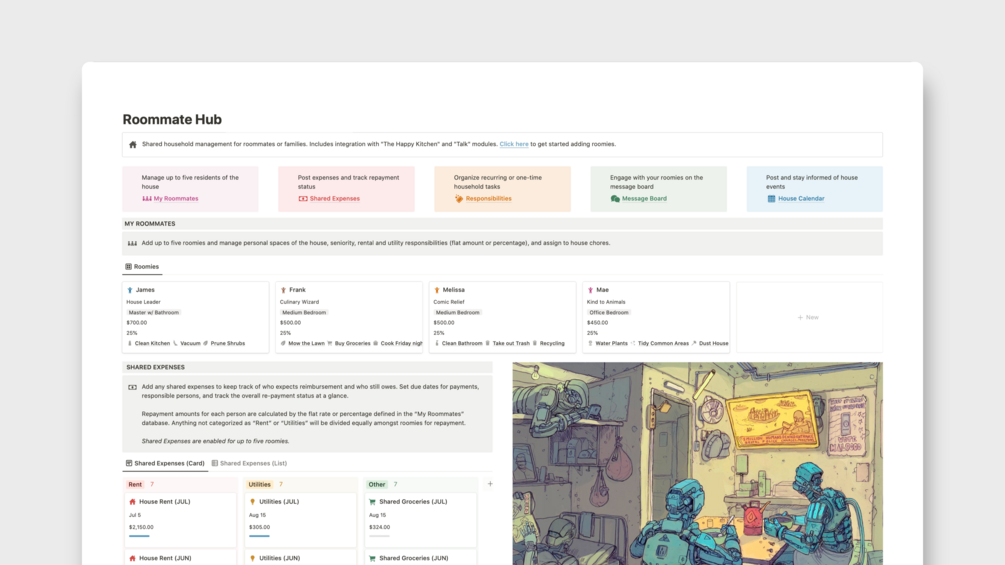This screenshot has width=1005, height=565.
Task: Click the robot kitchen illustration
Action: click(x=697, y=464)
